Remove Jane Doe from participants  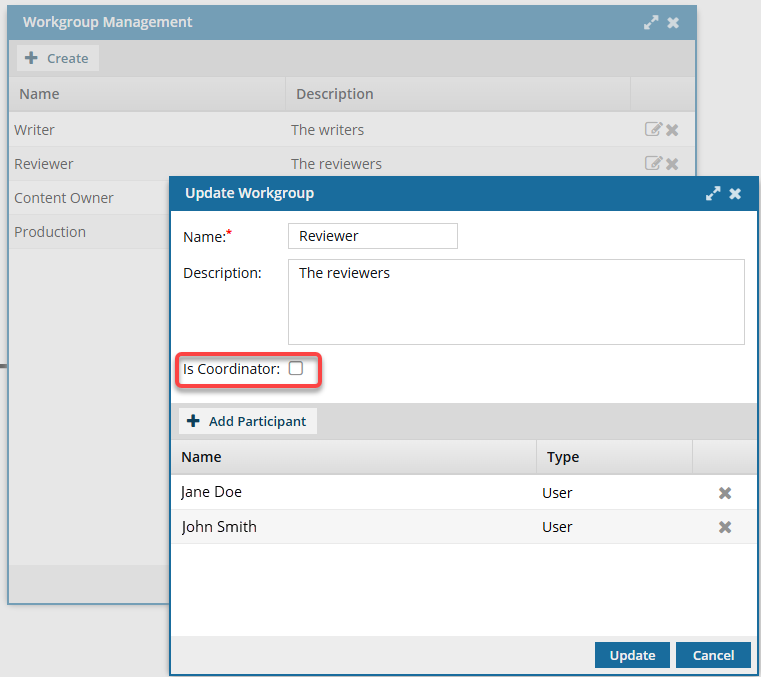[725, 493]
